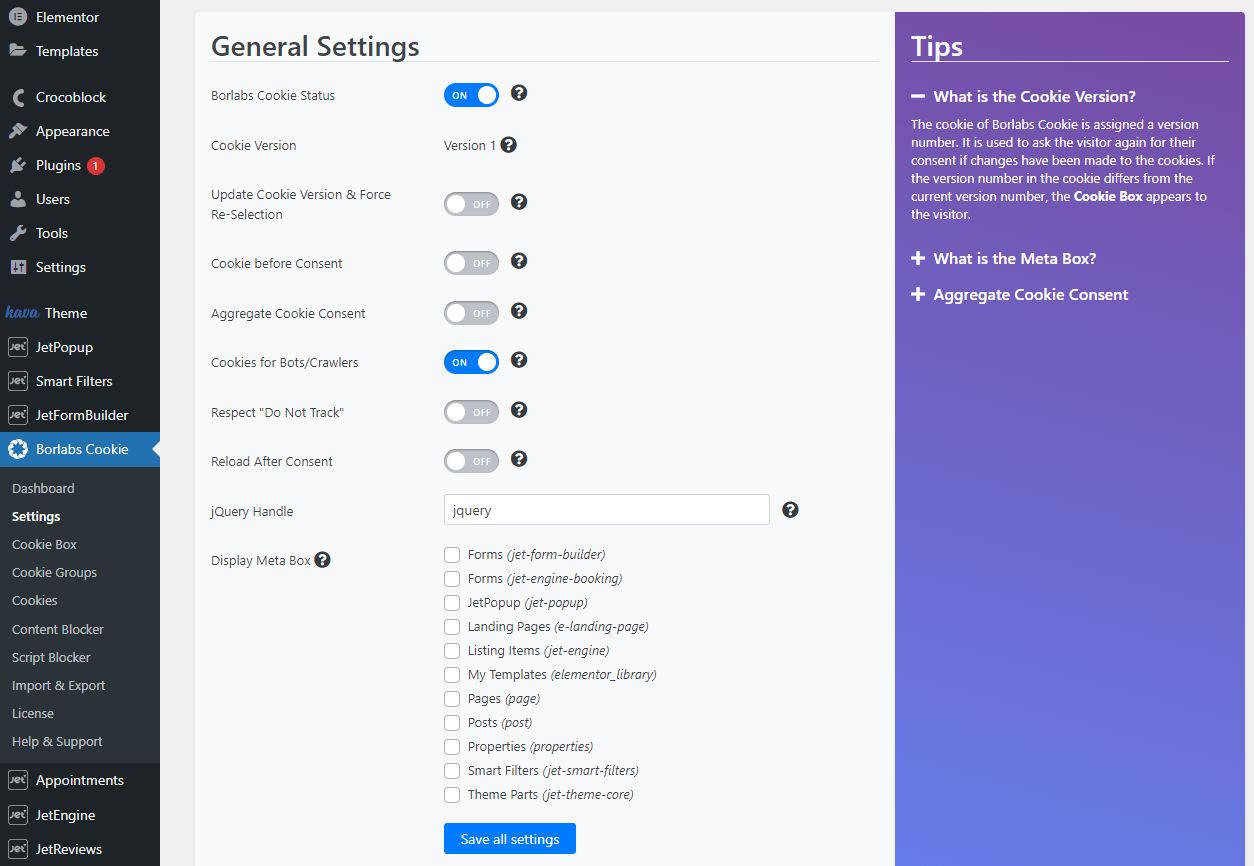Collapse What is the Cookie Version tip
Screen dimensions: 1254x866
pos(1023,97)
